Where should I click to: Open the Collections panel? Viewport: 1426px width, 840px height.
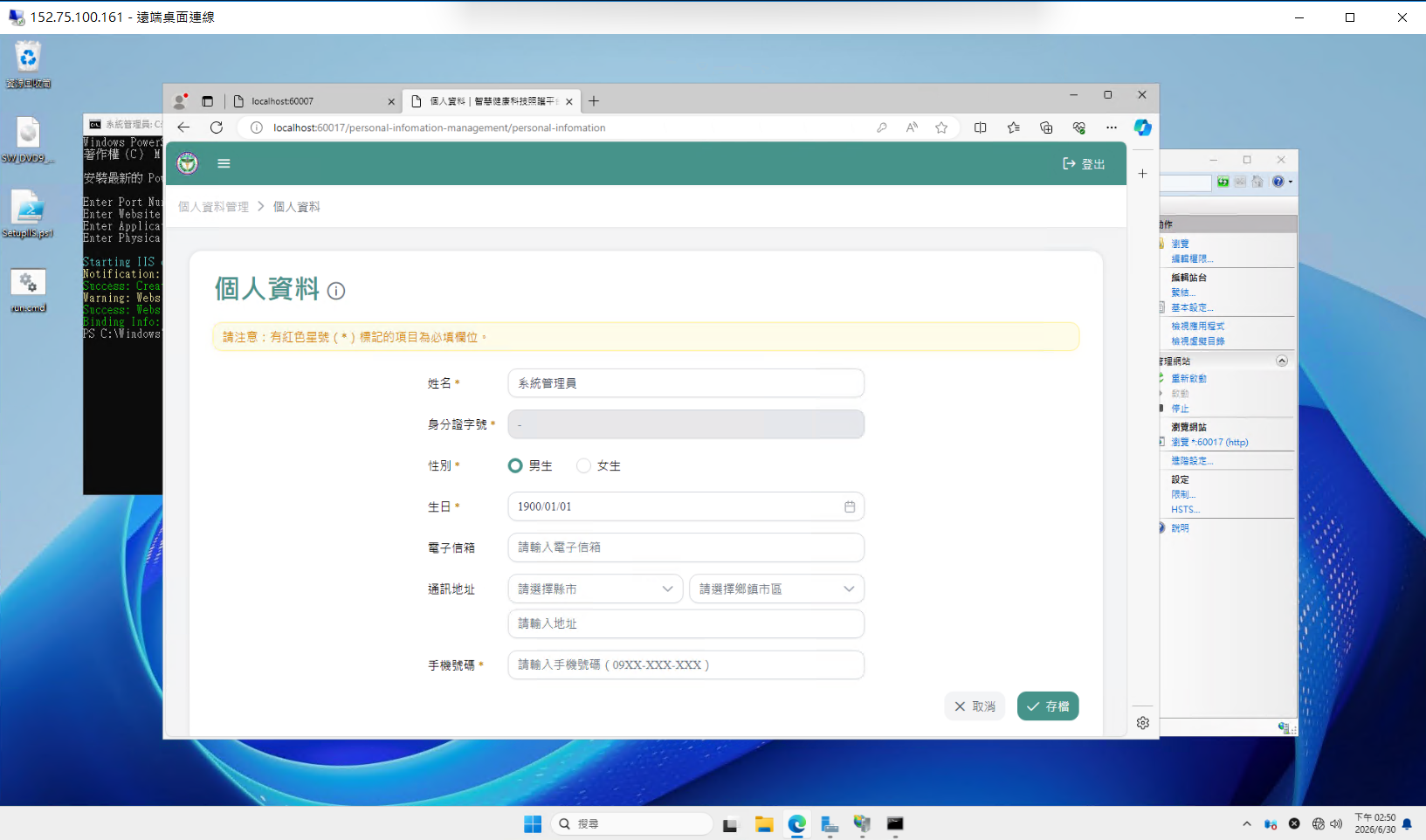pos(1046,127)
